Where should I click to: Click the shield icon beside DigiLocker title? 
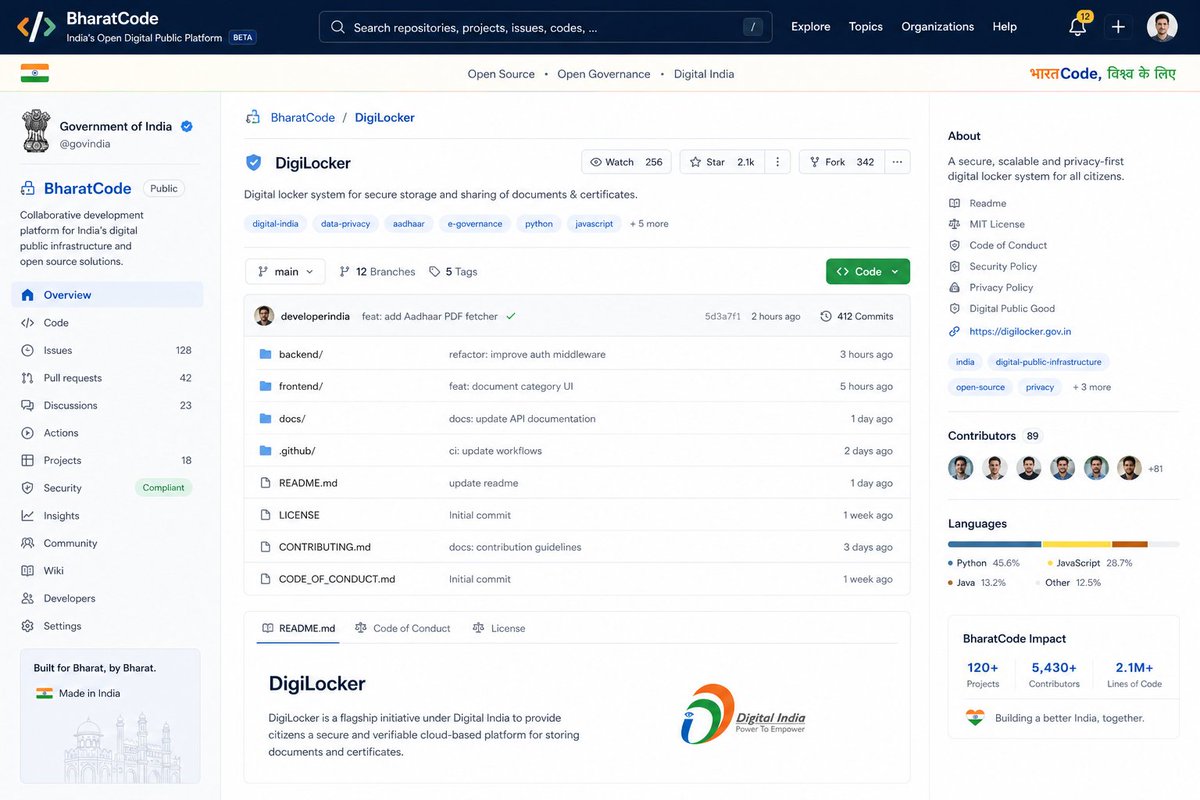point(254,162)
